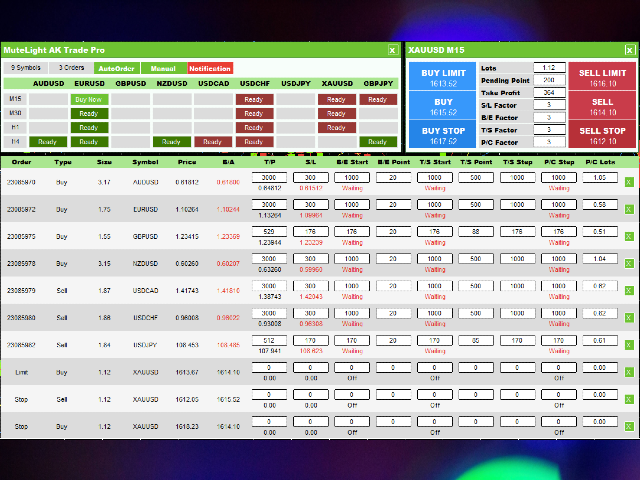Toggle the Notification setting

tap(210, 68)
